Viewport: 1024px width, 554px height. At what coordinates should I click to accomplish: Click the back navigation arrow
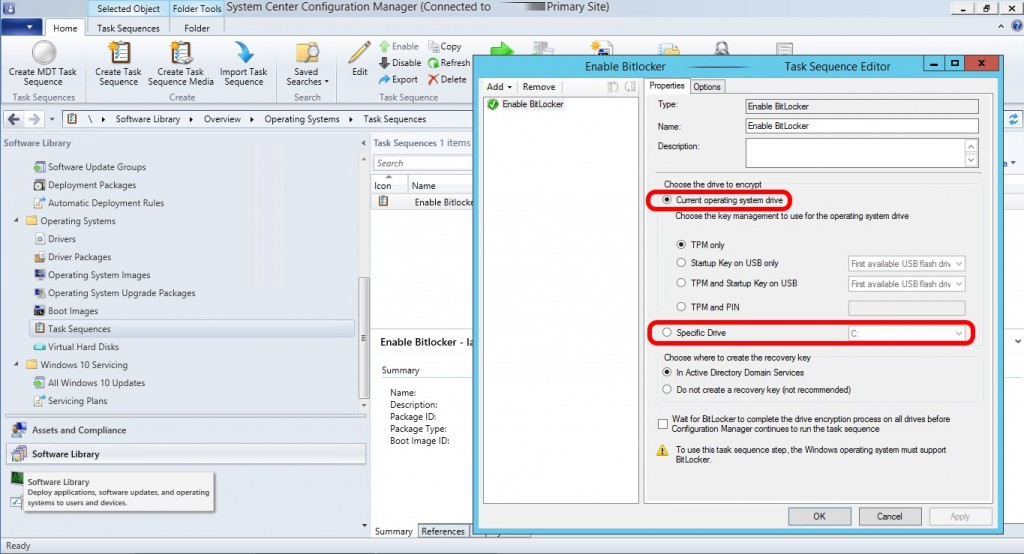14,119
